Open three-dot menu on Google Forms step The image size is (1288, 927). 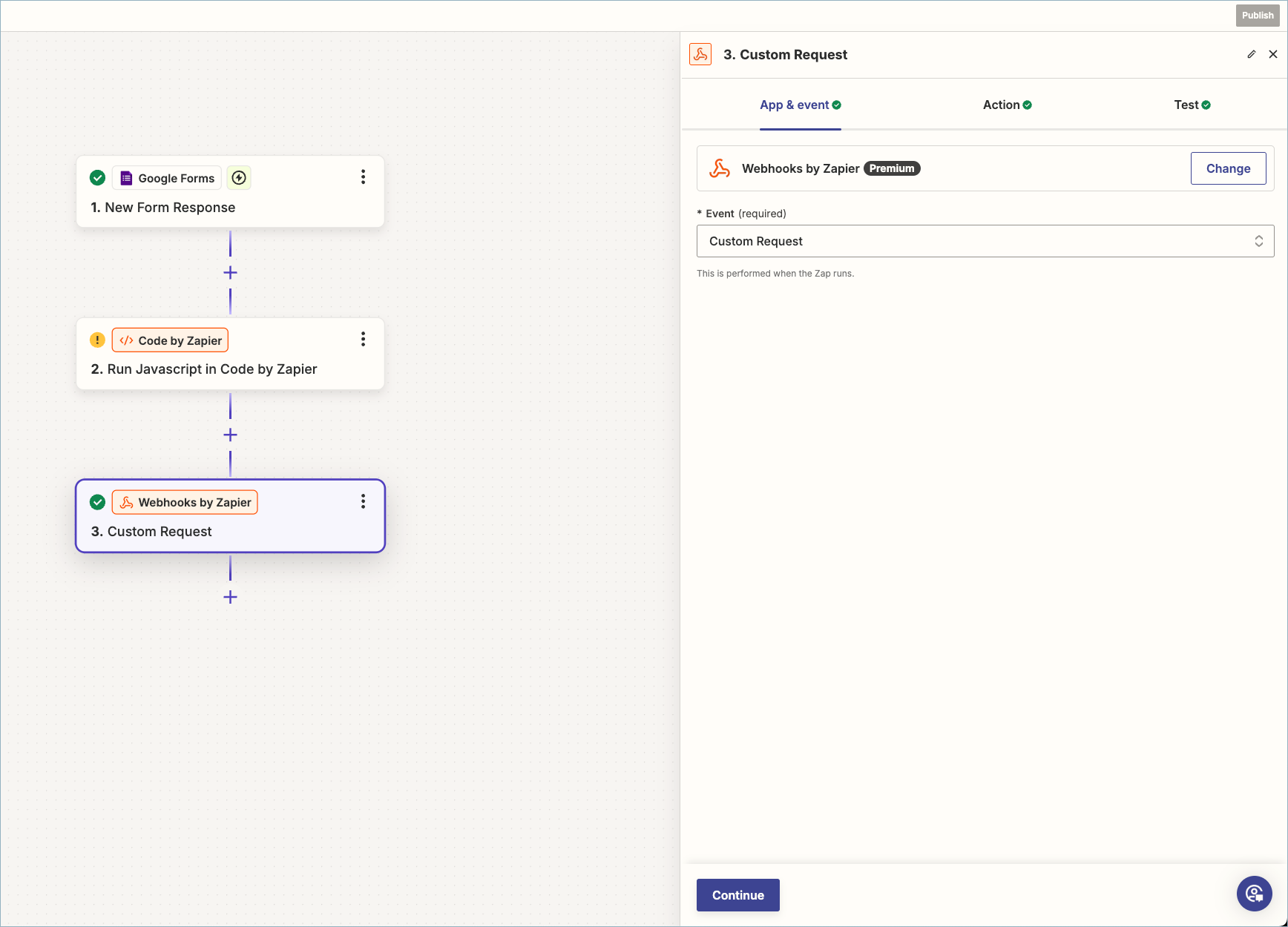click(x=363, y=177)
